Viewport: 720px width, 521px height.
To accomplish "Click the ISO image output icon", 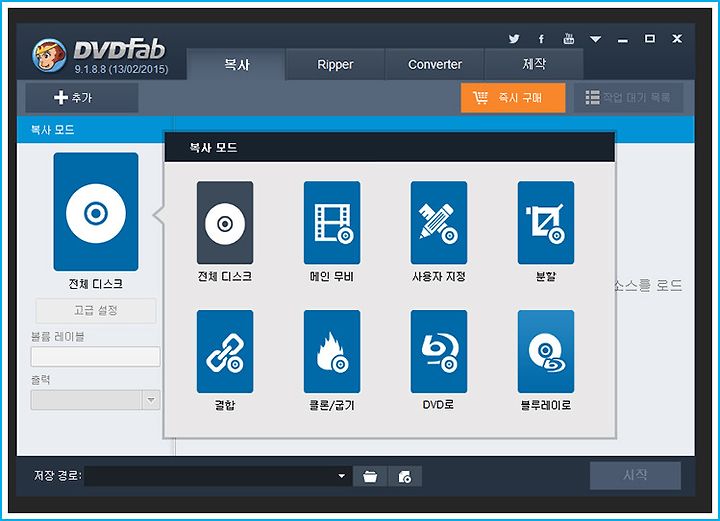I will (405, 476).
